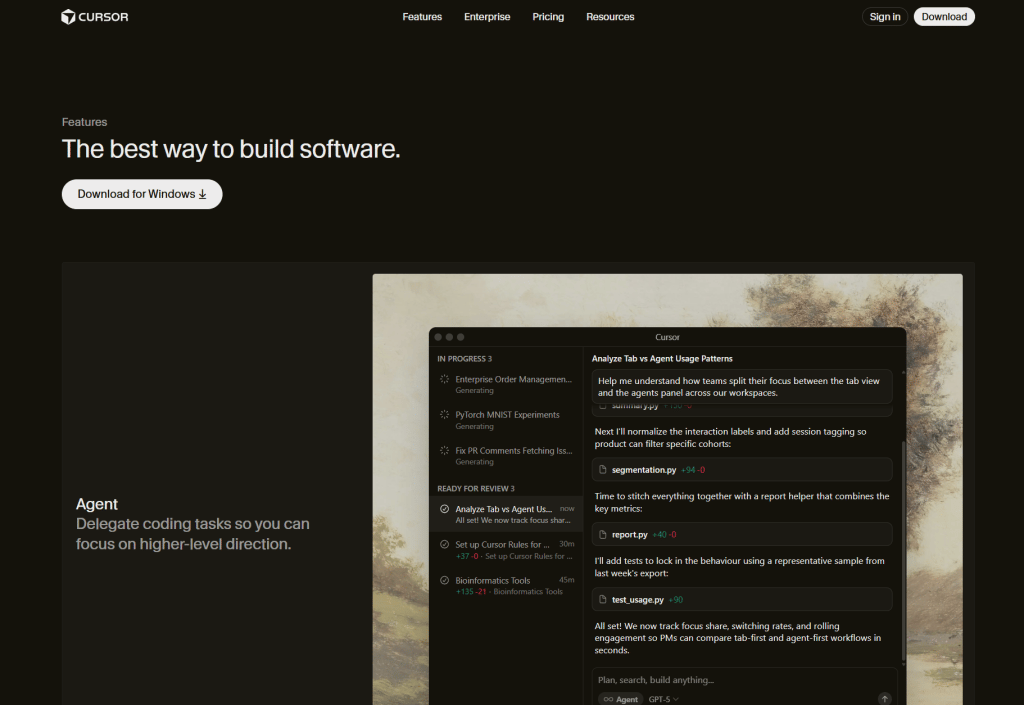Screen dimensions: 1024x705
Task: Click the 'Plan, search, build anything...' input
Action: pyautogui.click(x=743, y=680)
